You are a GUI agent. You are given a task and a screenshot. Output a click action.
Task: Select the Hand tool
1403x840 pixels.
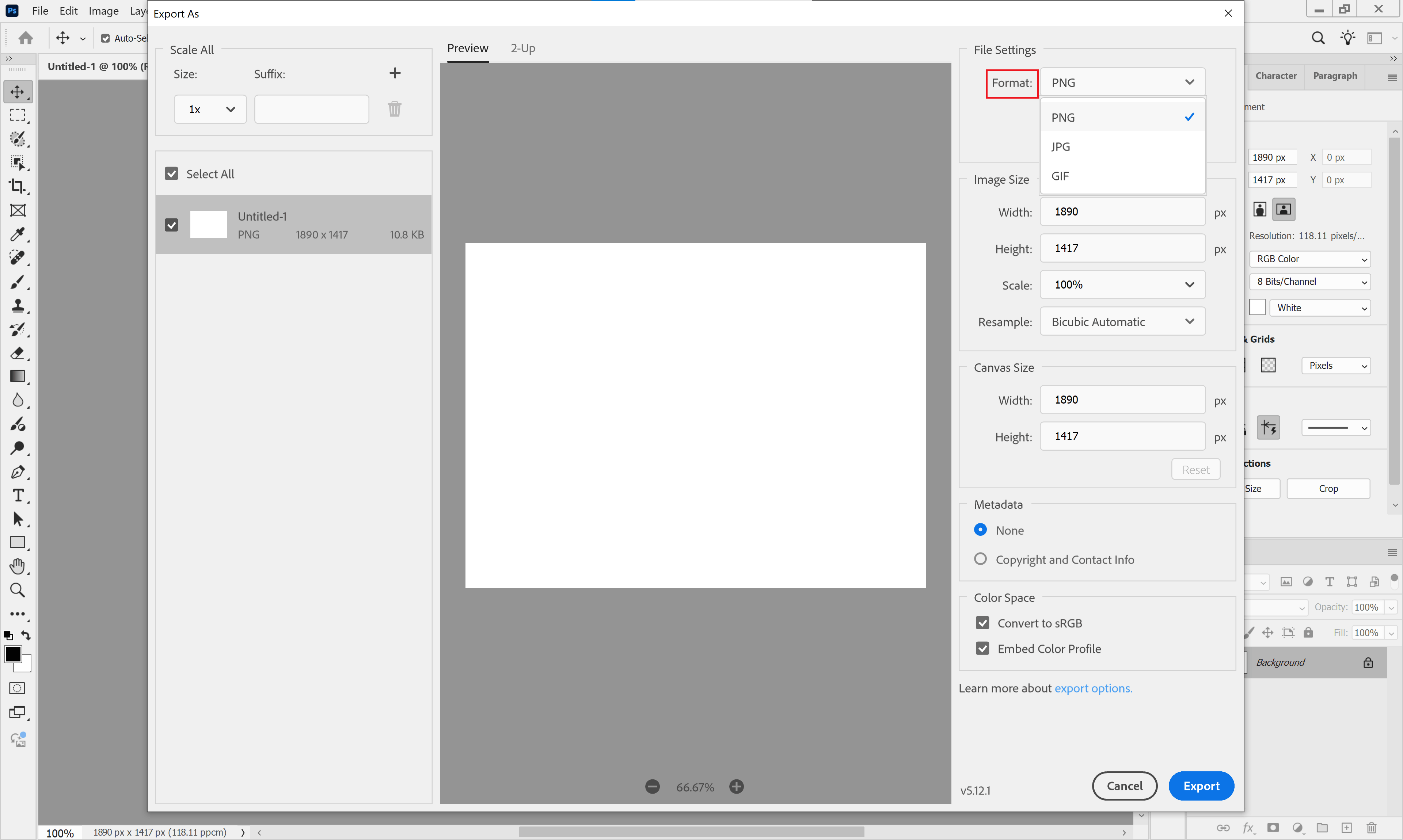point(18,566)
